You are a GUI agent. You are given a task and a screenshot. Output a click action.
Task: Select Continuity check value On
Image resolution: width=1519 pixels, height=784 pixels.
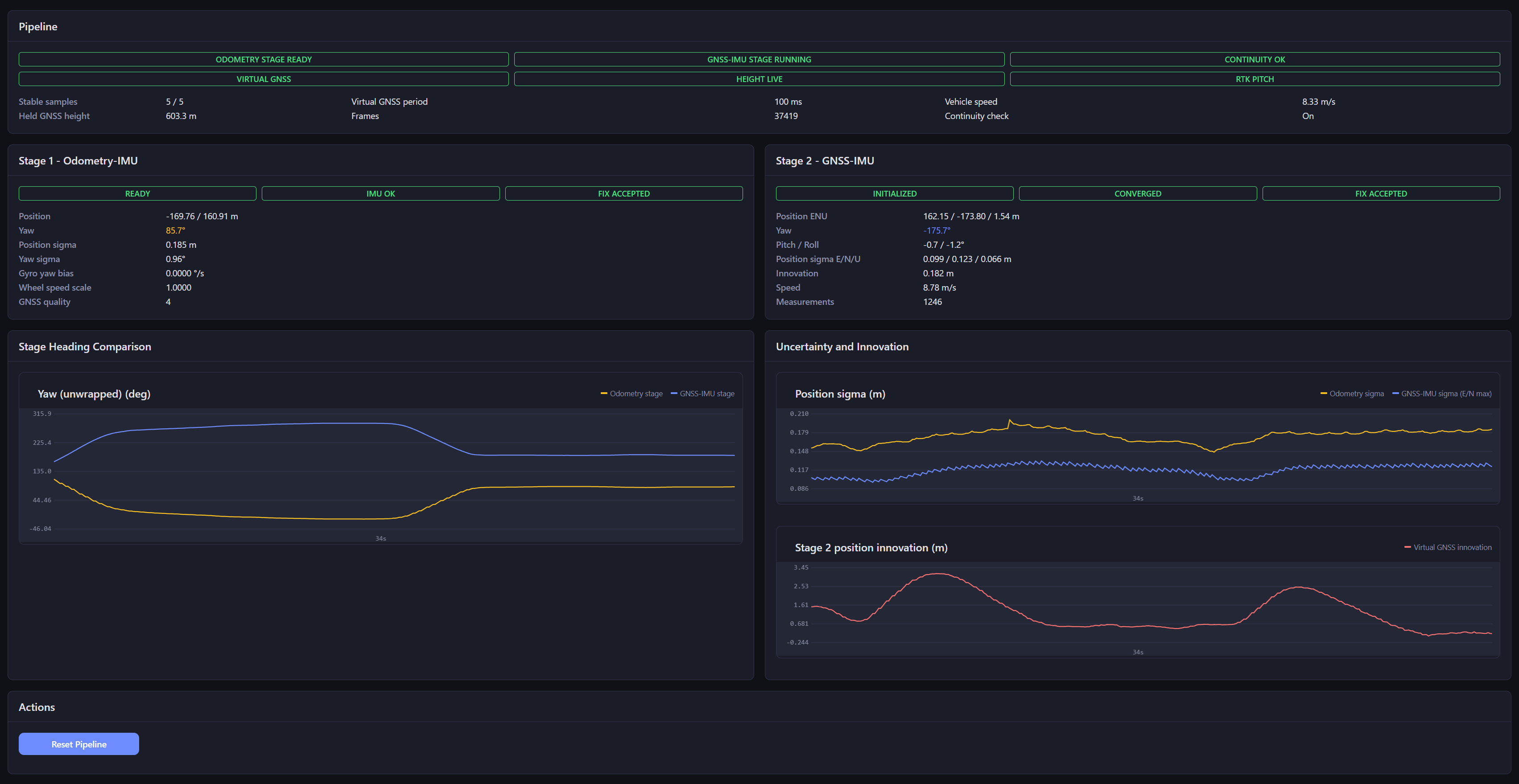point(1308,116)
